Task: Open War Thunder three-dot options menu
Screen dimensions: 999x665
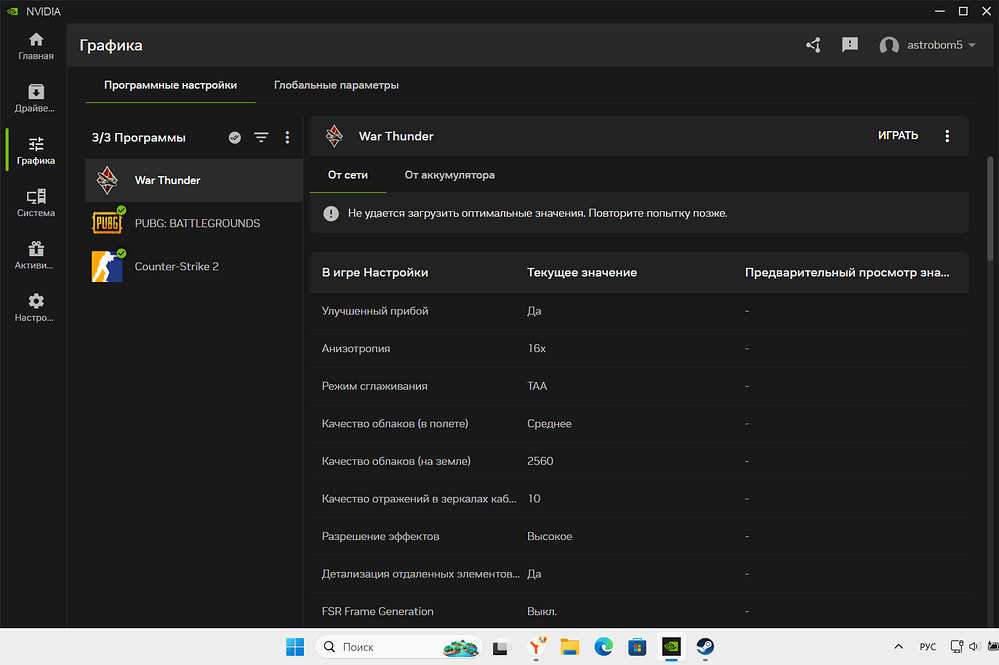Action: [947, 136]
